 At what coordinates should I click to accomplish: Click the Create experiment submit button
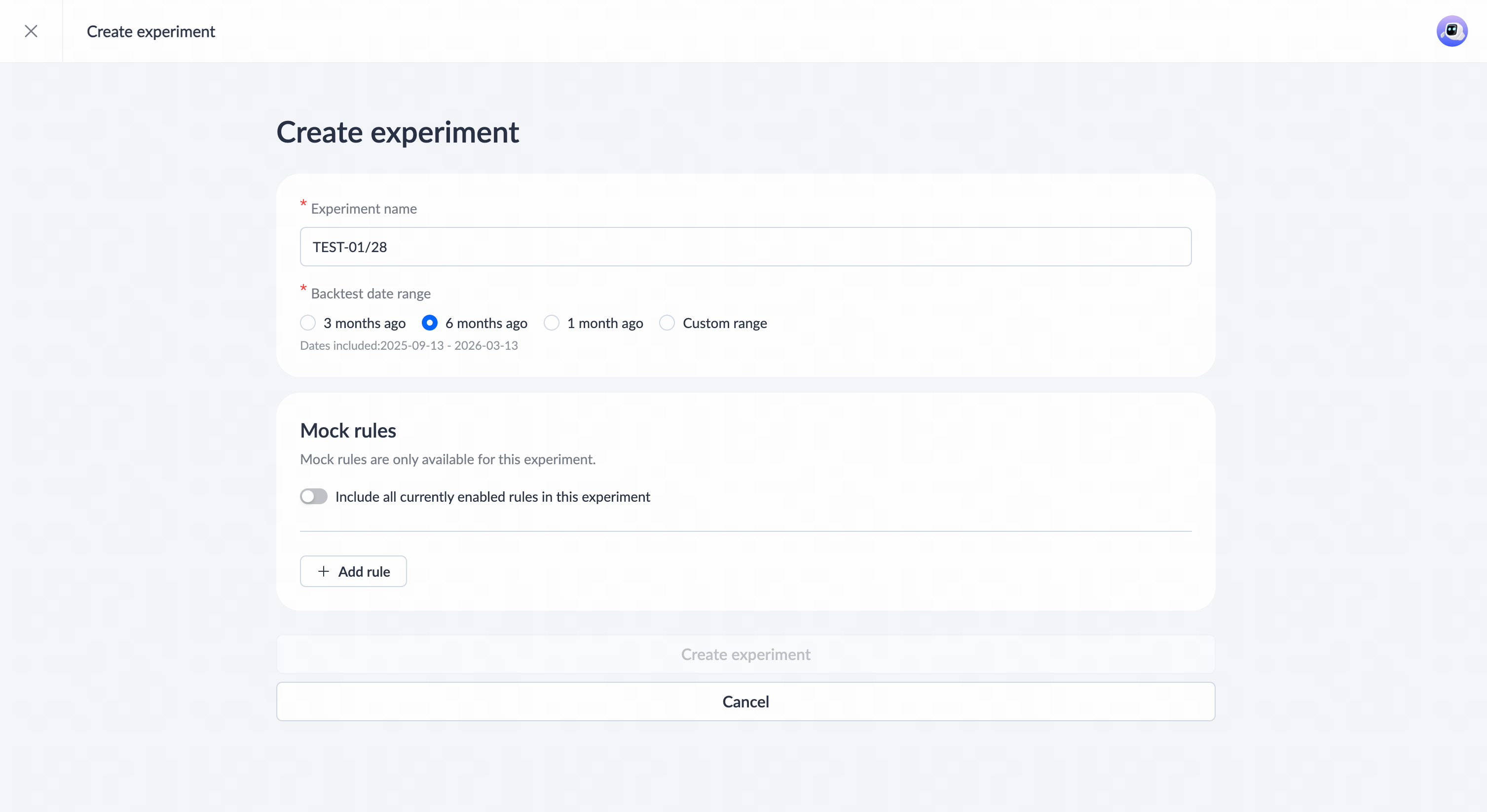(745, 655)
